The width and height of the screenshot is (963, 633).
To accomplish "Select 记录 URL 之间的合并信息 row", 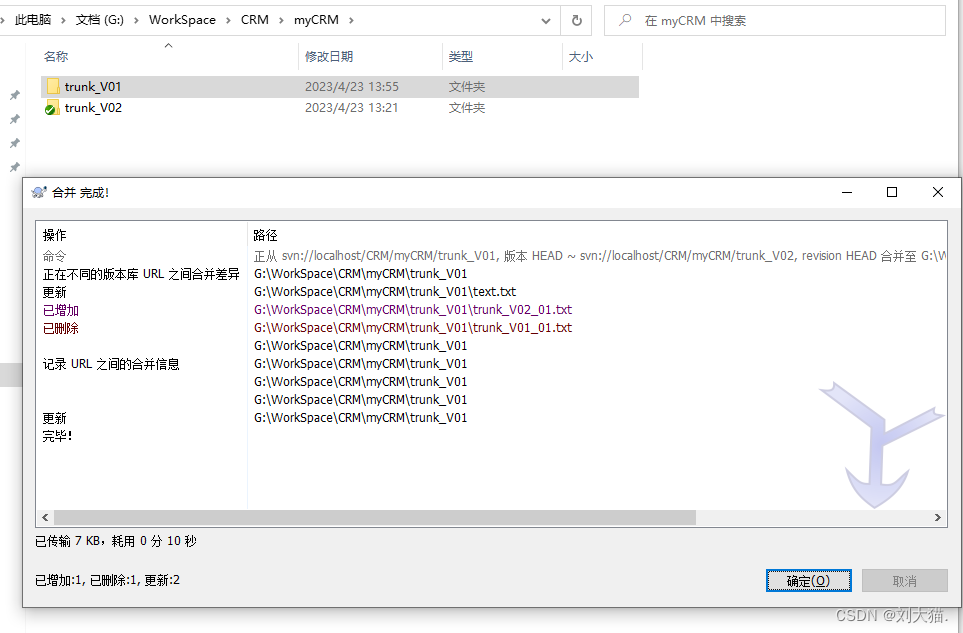I will point(491,364).
